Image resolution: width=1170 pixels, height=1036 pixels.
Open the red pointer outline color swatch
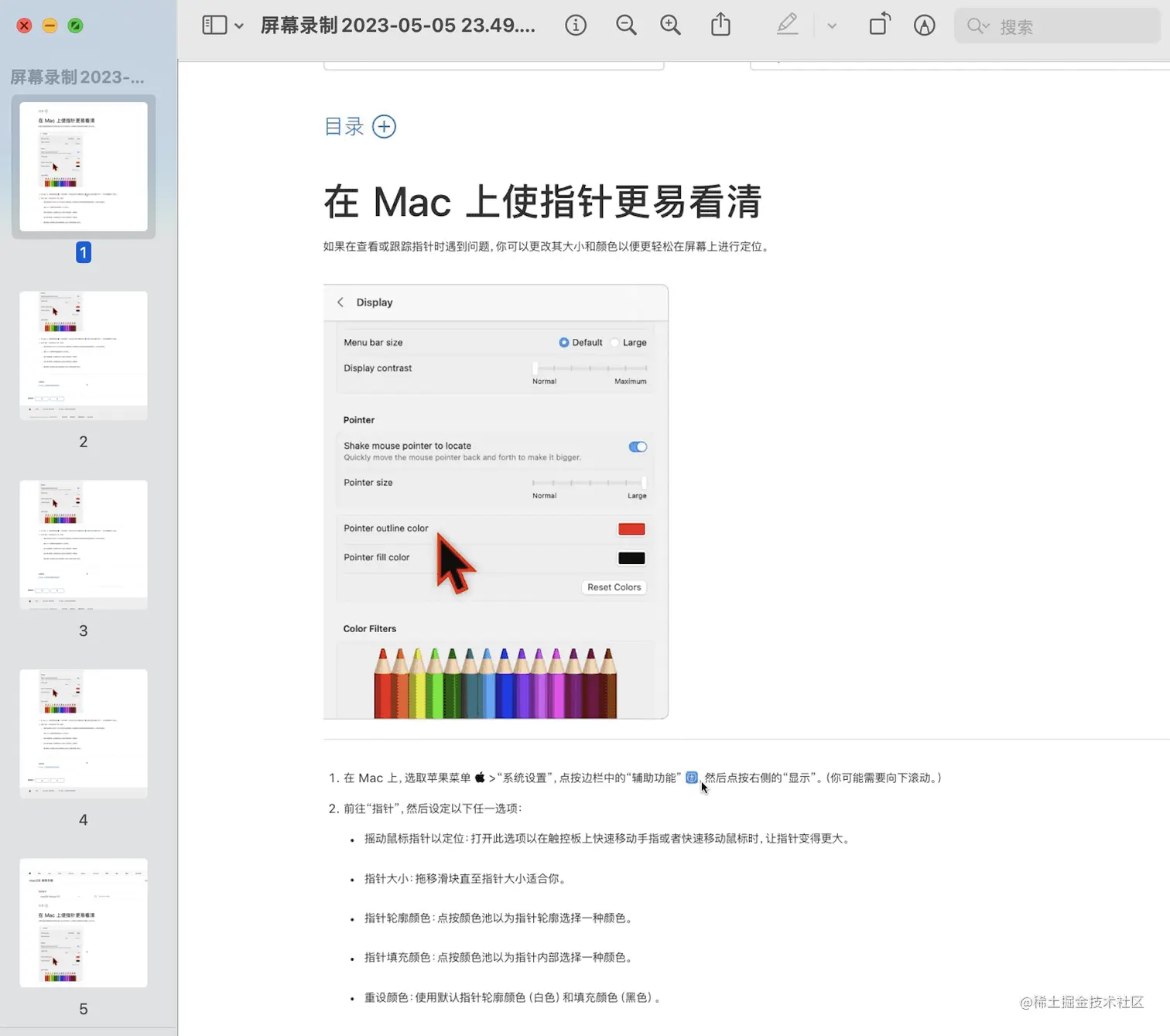[631, 529]
